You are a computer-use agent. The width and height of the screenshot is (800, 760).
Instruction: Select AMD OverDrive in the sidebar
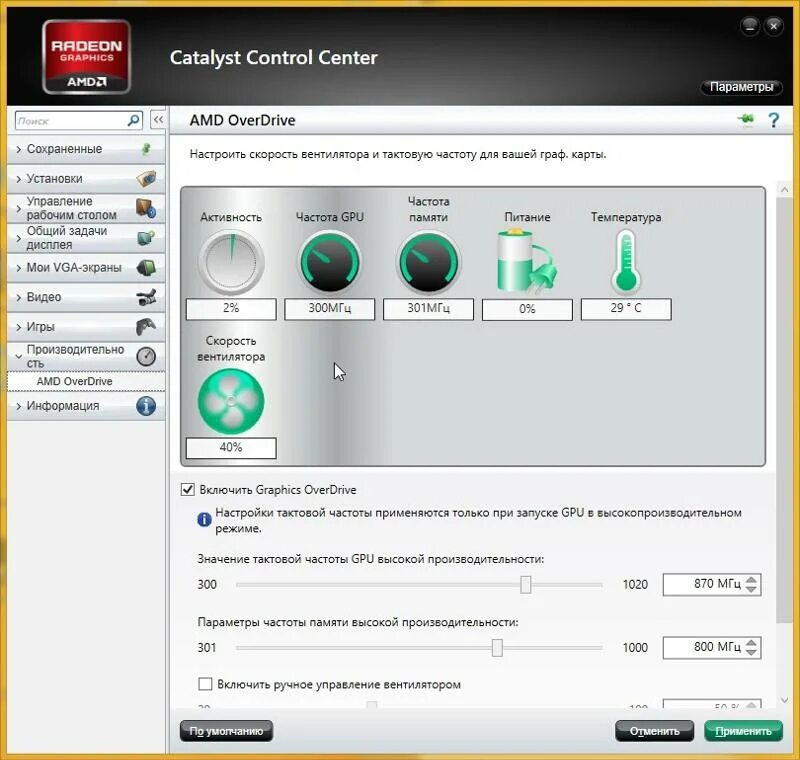[x=86, y=382]
